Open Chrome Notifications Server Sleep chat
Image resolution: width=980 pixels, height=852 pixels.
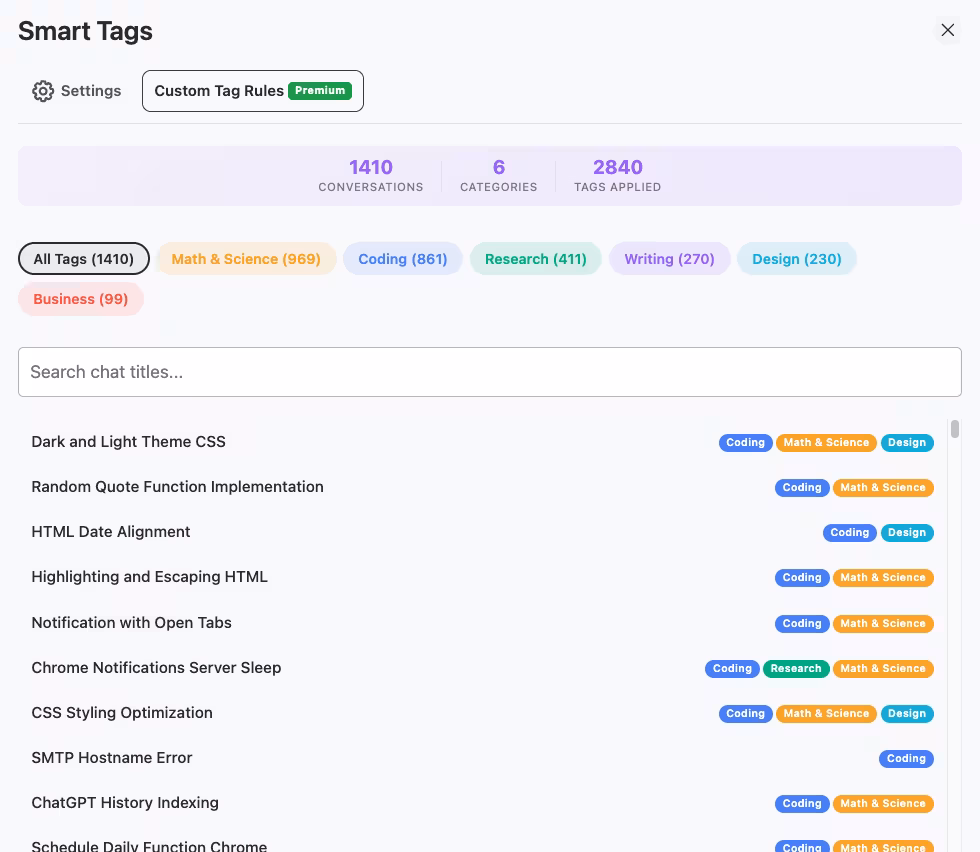coord(156,668)
